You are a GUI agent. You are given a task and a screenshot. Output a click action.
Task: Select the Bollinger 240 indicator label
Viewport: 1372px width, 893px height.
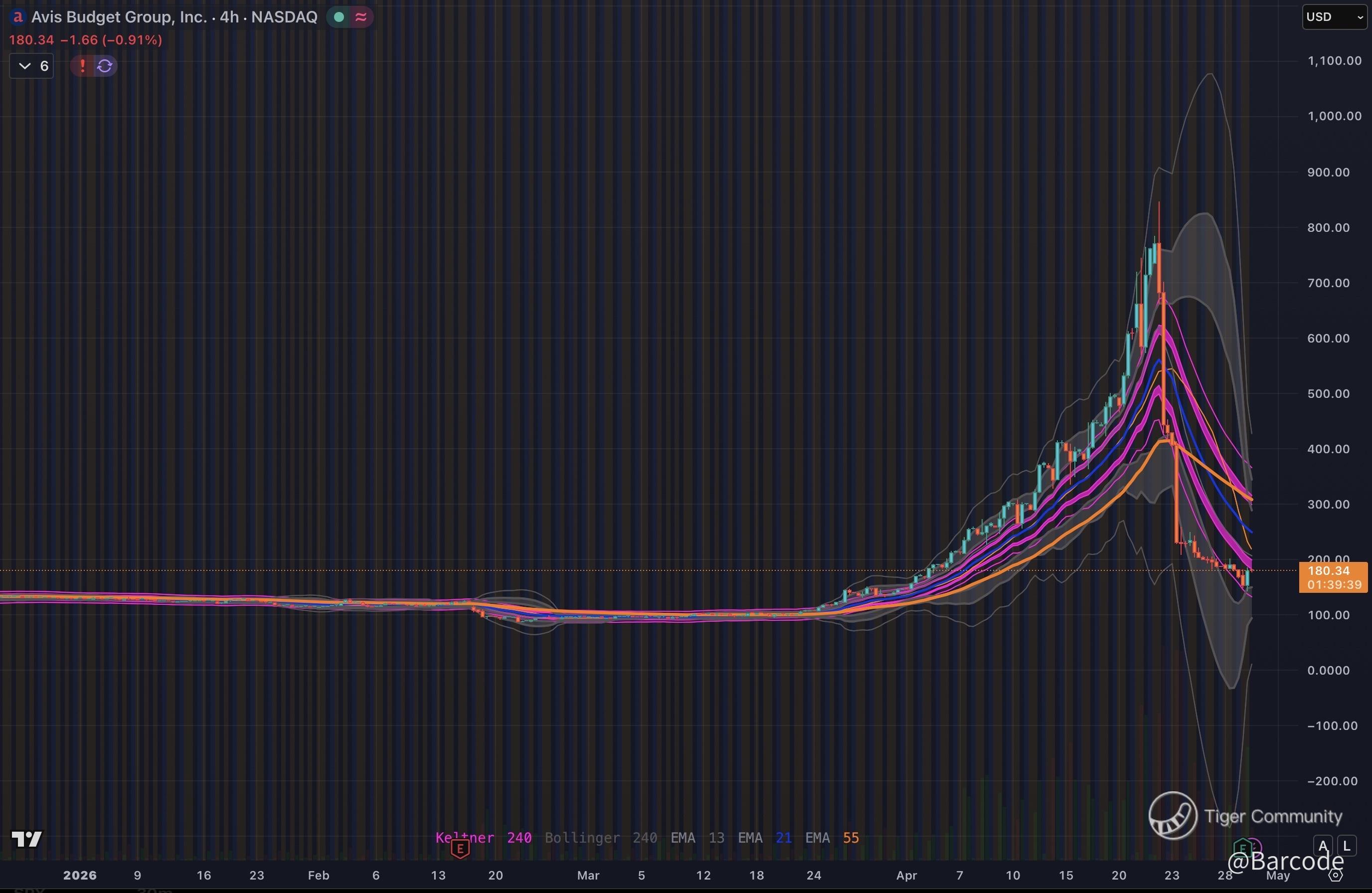pos(600,837)
